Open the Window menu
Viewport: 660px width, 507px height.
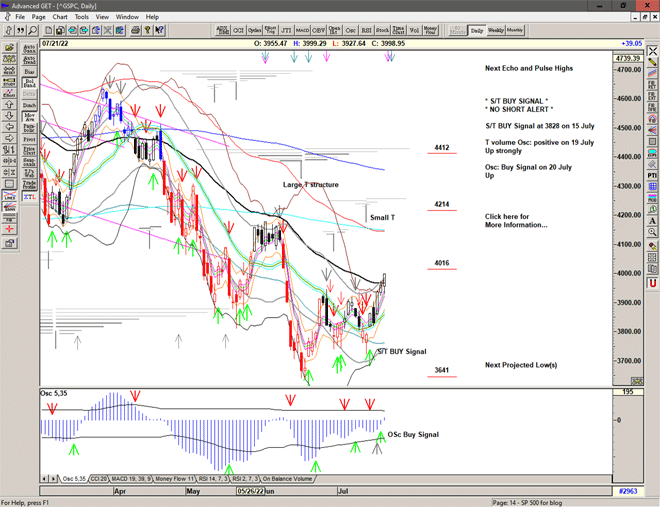point(127,17)
